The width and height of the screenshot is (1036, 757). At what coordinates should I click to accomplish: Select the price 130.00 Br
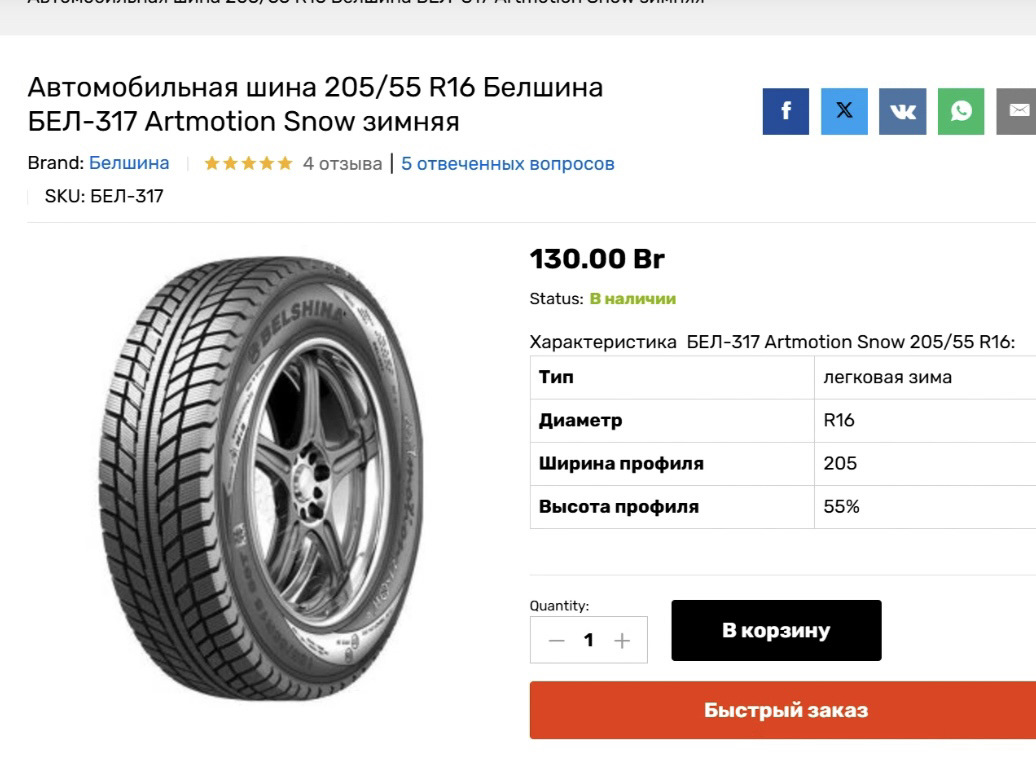pyautogui.click(x=597, y=259)
